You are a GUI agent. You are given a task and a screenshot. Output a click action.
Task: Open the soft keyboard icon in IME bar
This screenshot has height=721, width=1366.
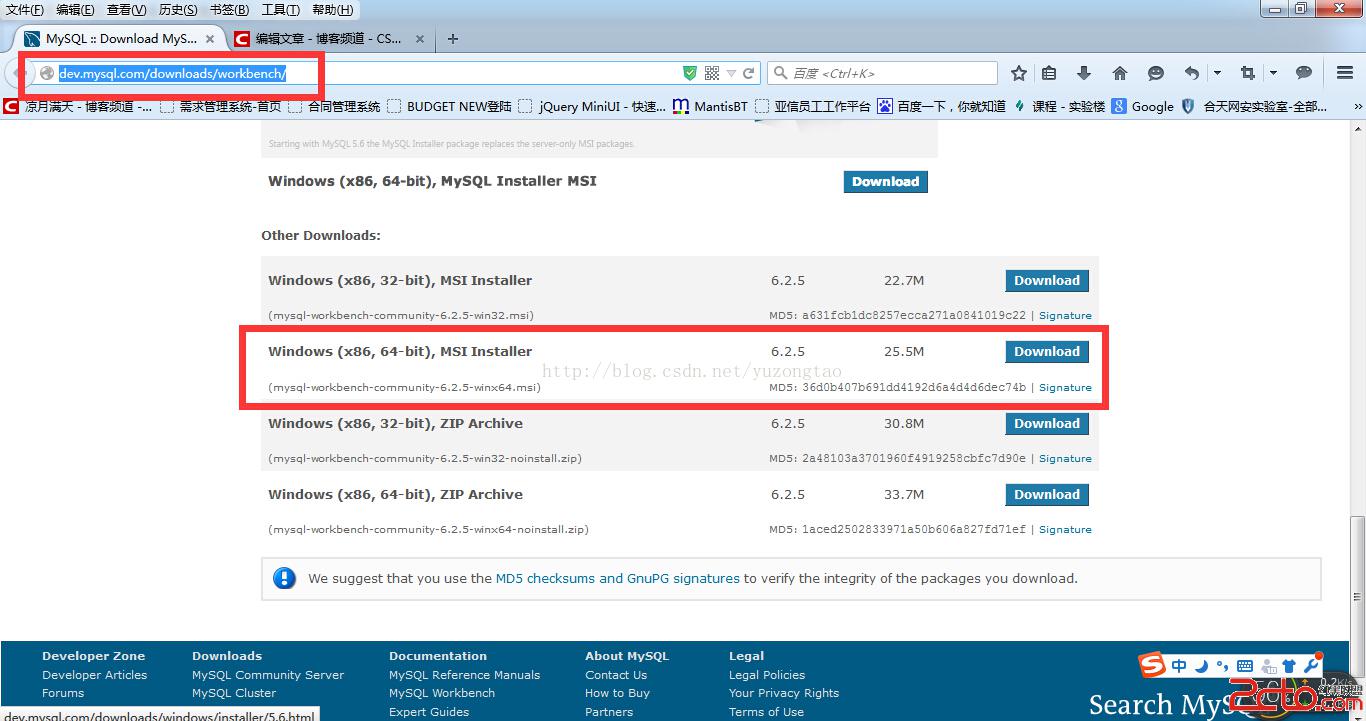[x=1245, y=666]
